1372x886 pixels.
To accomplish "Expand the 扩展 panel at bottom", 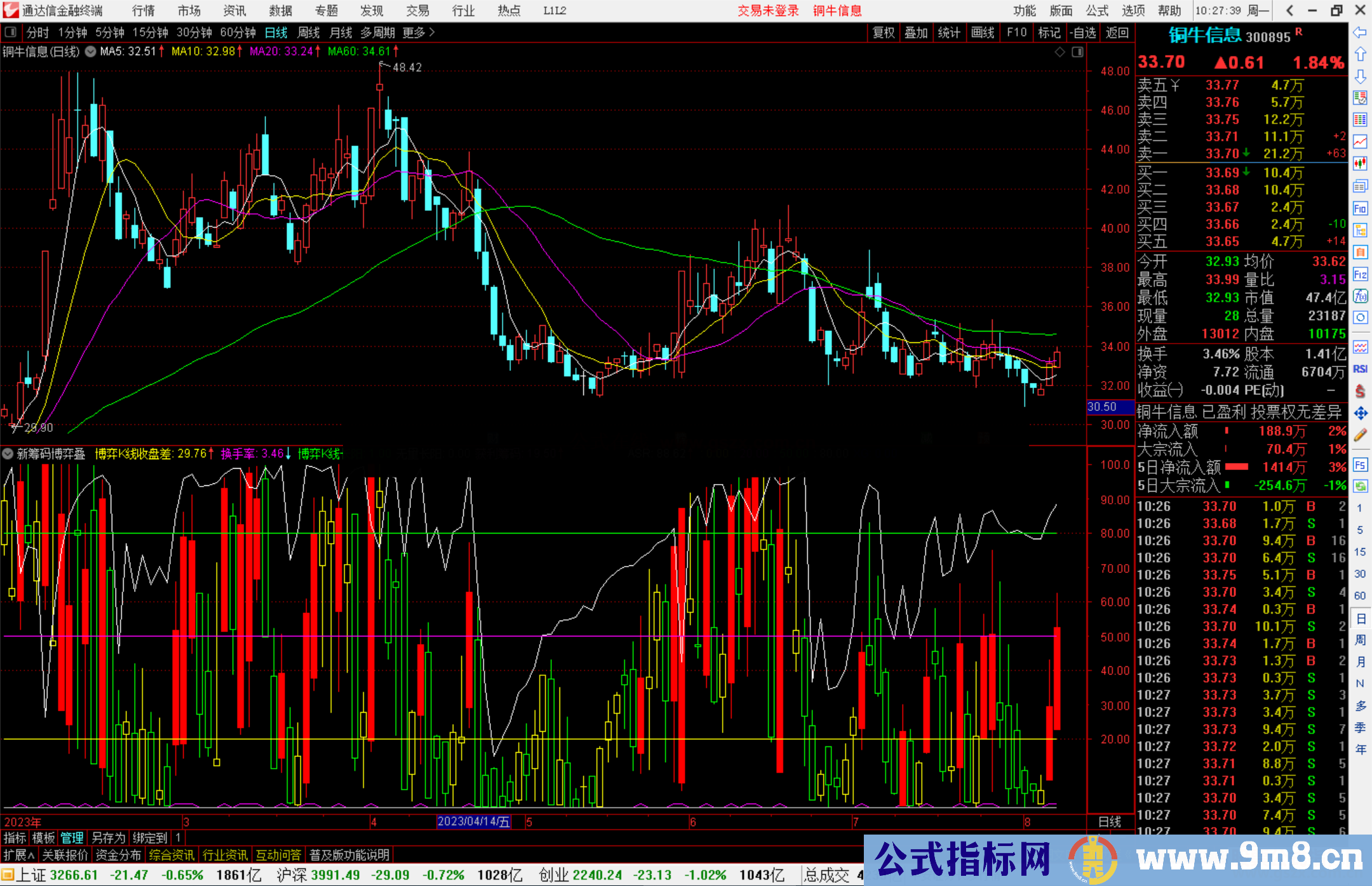I will 19,855.
